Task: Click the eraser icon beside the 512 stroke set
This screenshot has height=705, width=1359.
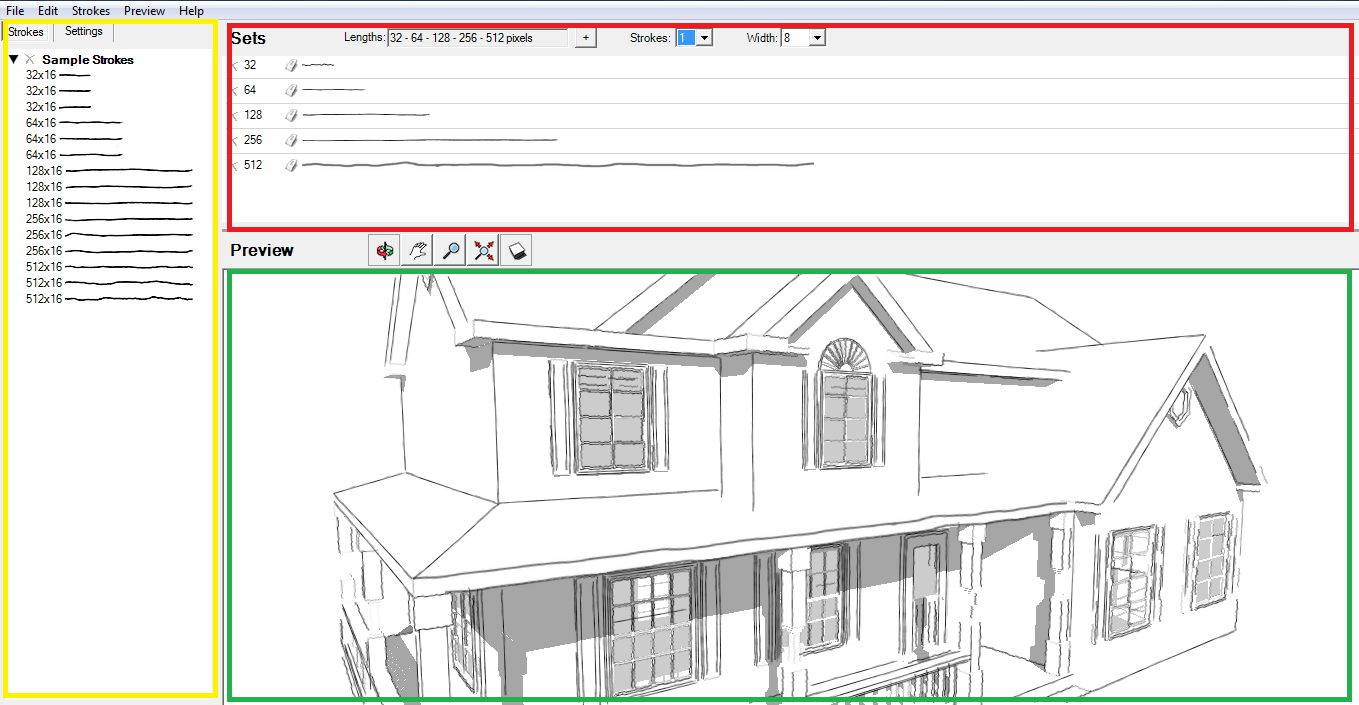Action: (290, 164)
